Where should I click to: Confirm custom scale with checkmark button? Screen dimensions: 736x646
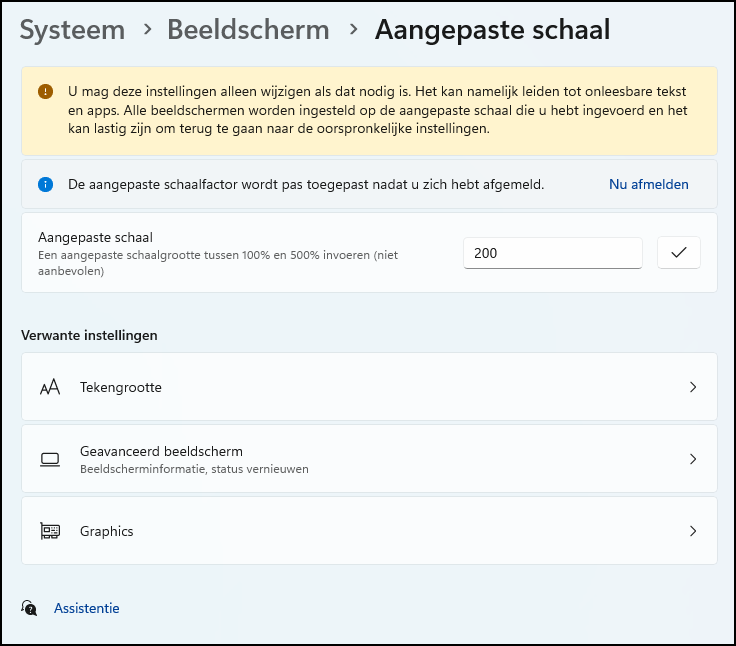point(679,253)
